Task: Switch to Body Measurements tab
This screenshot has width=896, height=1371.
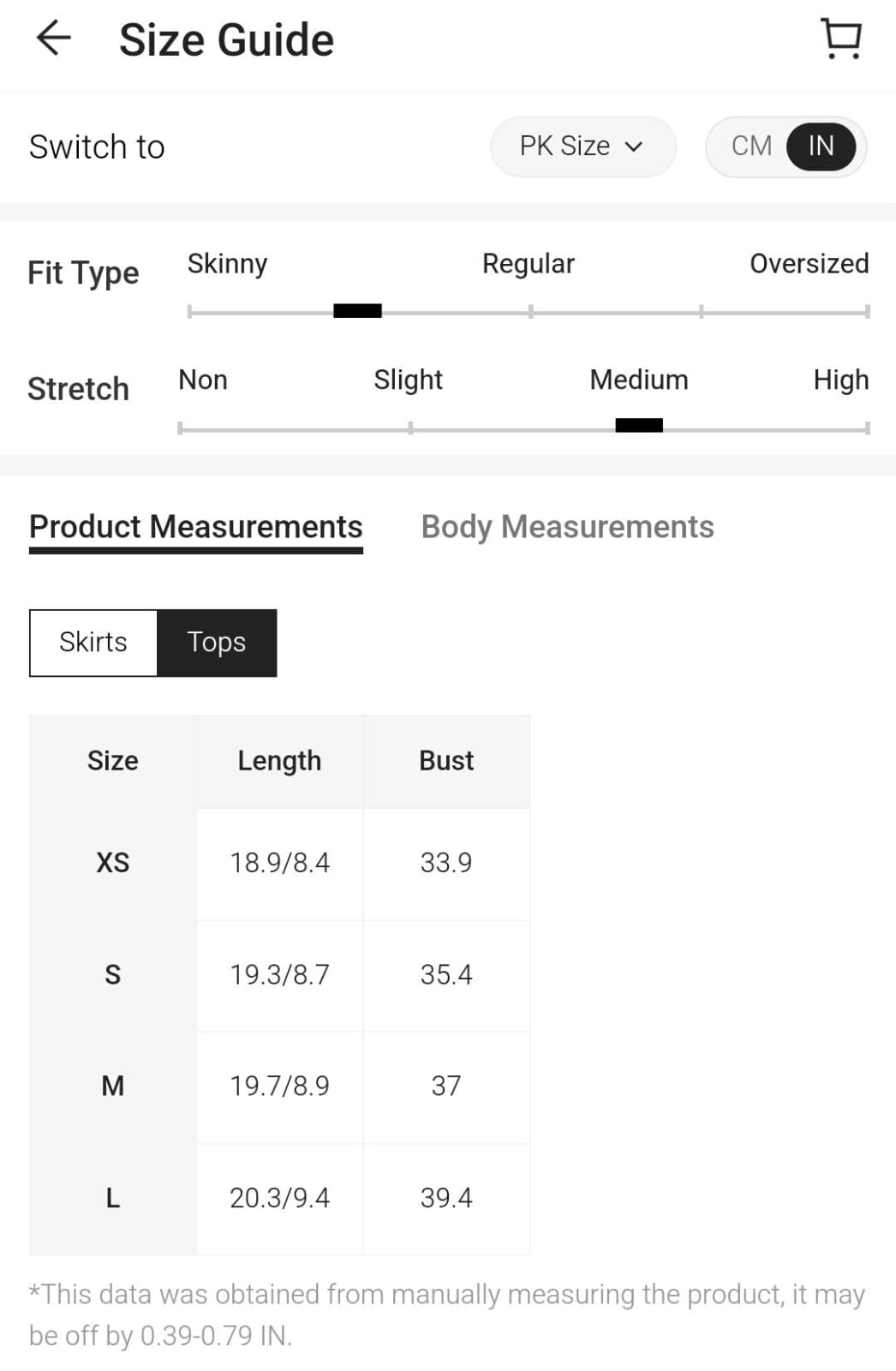Action: [x=567, y=527]
